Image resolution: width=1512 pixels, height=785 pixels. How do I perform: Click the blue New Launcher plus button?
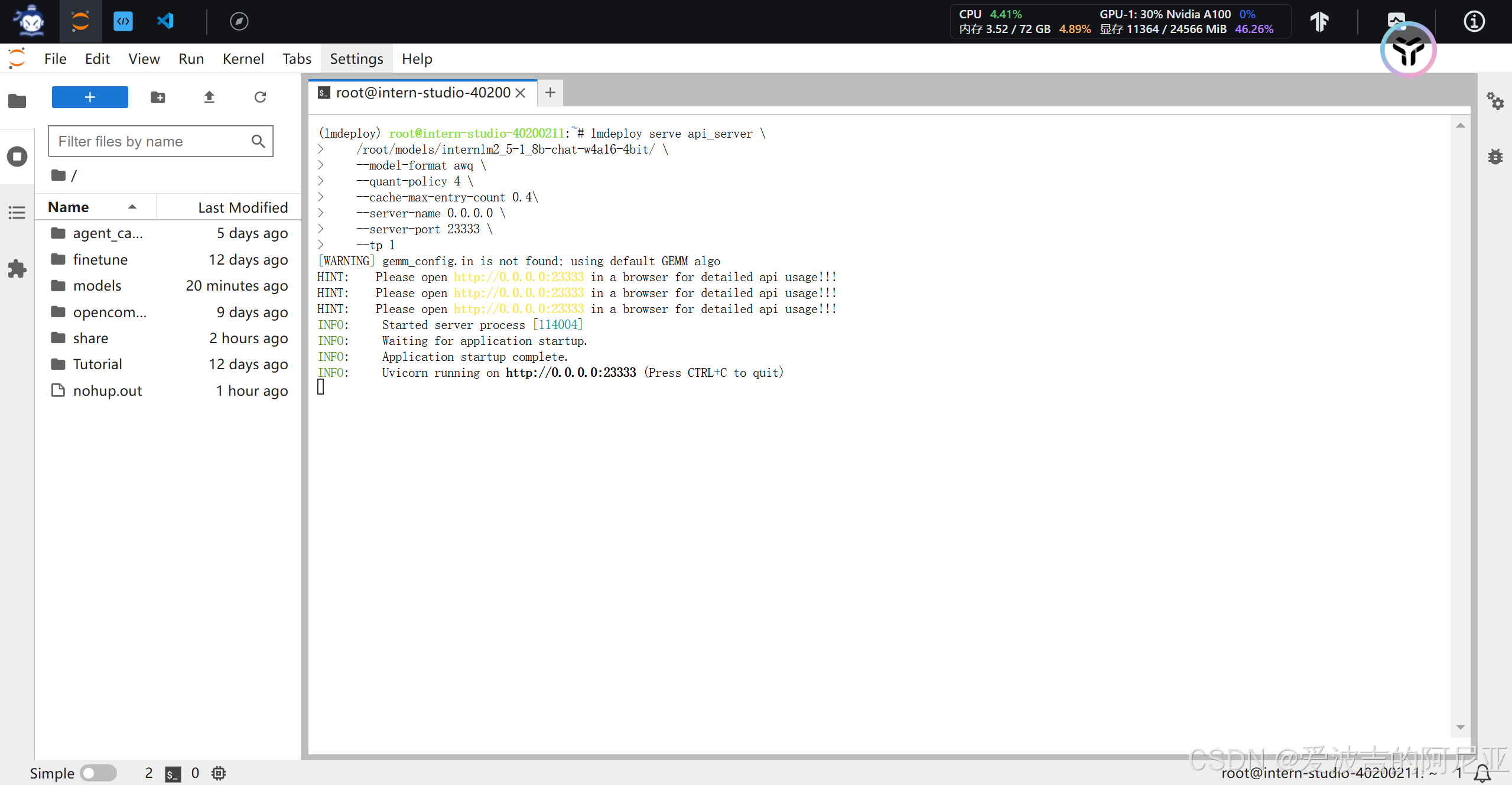[x=90, y=97]
